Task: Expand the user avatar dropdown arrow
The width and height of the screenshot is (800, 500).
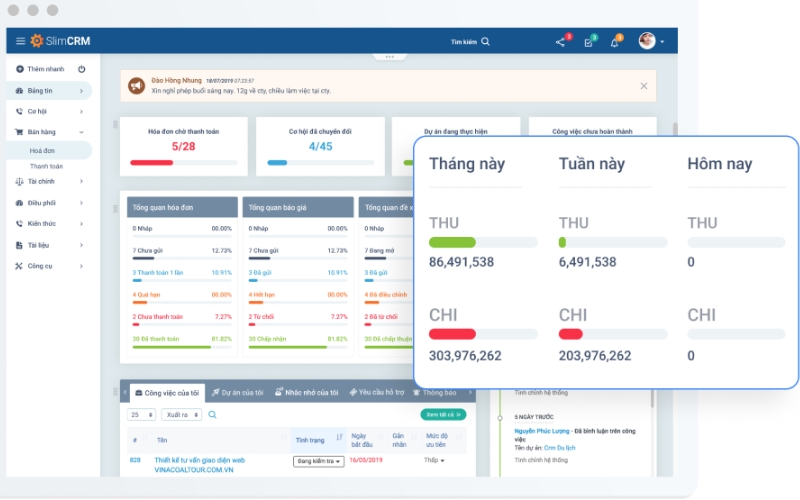Action: pyautogui.click(x=662, y=42)
